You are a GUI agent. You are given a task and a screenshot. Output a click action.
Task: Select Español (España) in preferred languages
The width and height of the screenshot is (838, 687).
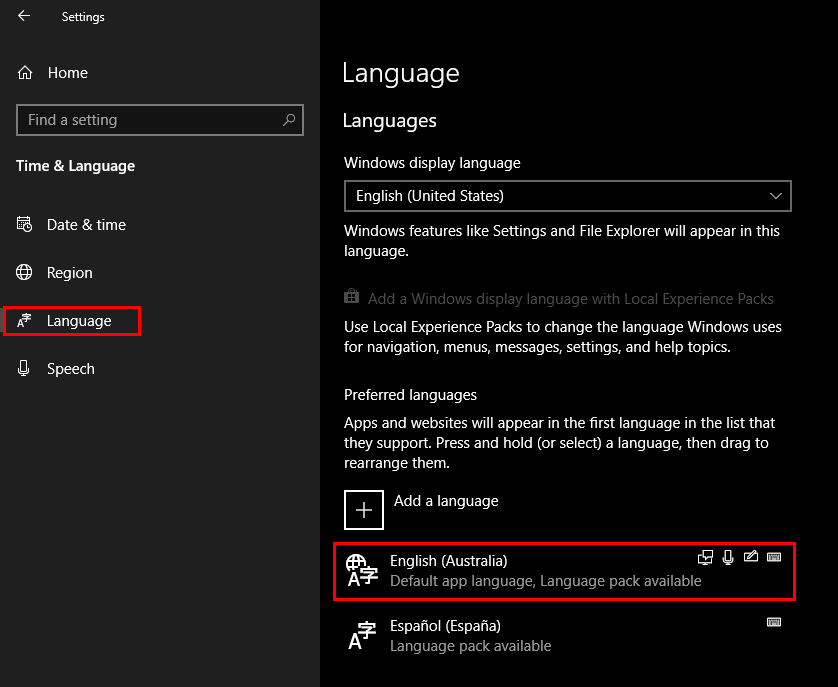(564, 636)
